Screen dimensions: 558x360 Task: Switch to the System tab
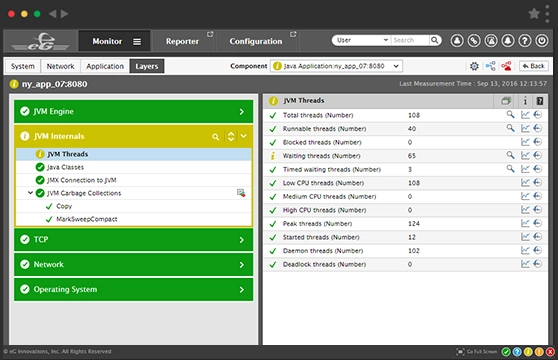pyautogui.click(x=23, y=66)
